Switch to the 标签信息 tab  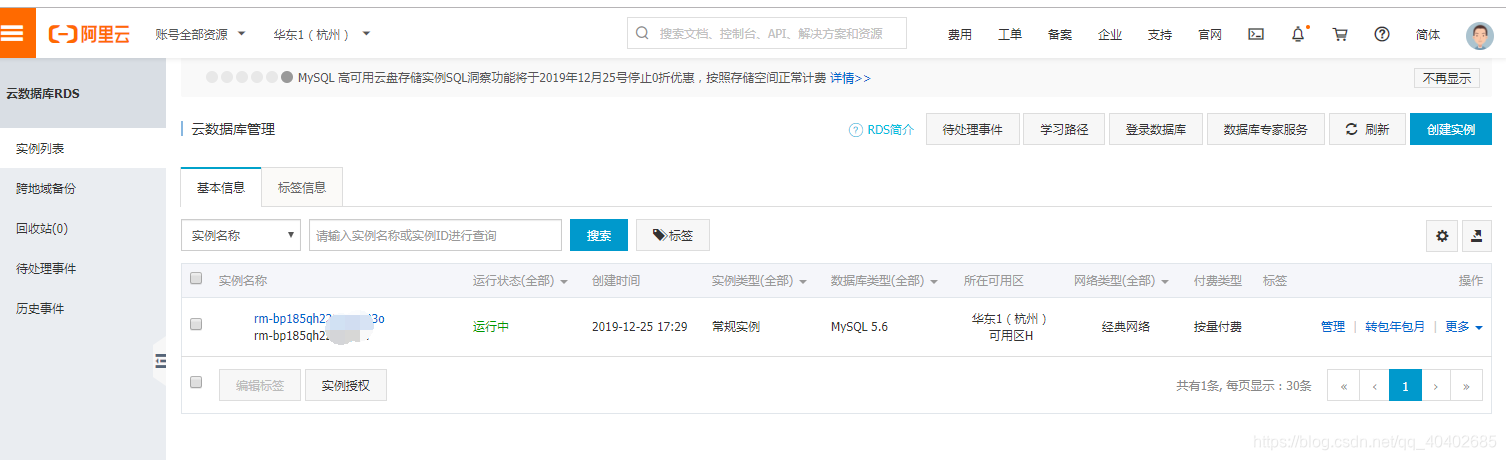pos(302,187)
